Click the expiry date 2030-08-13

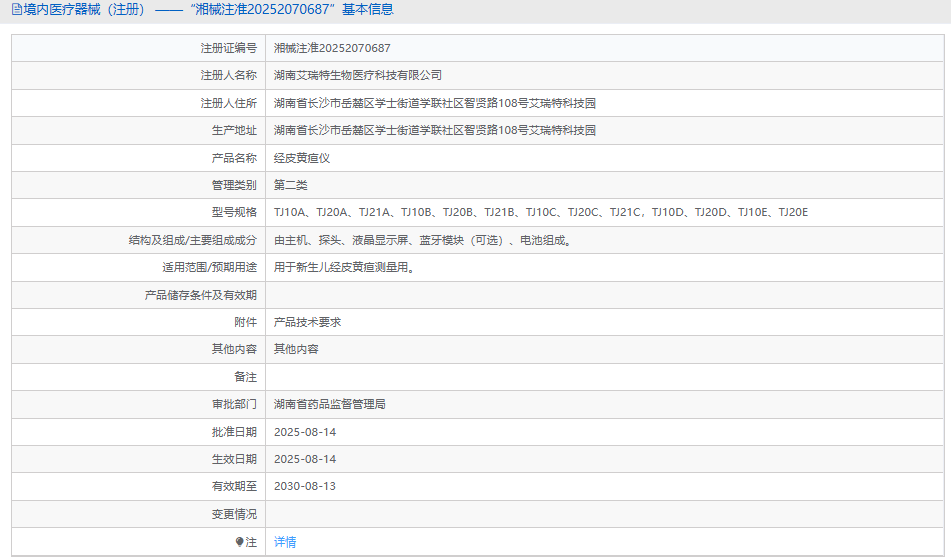pyautogui.click(x=305, y=486)
